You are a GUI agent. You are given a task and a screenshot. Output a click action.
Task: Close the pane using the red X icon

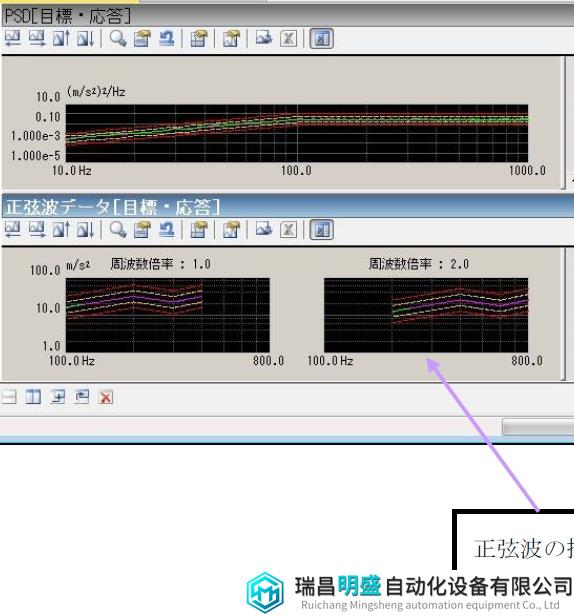tap(106, 397)
